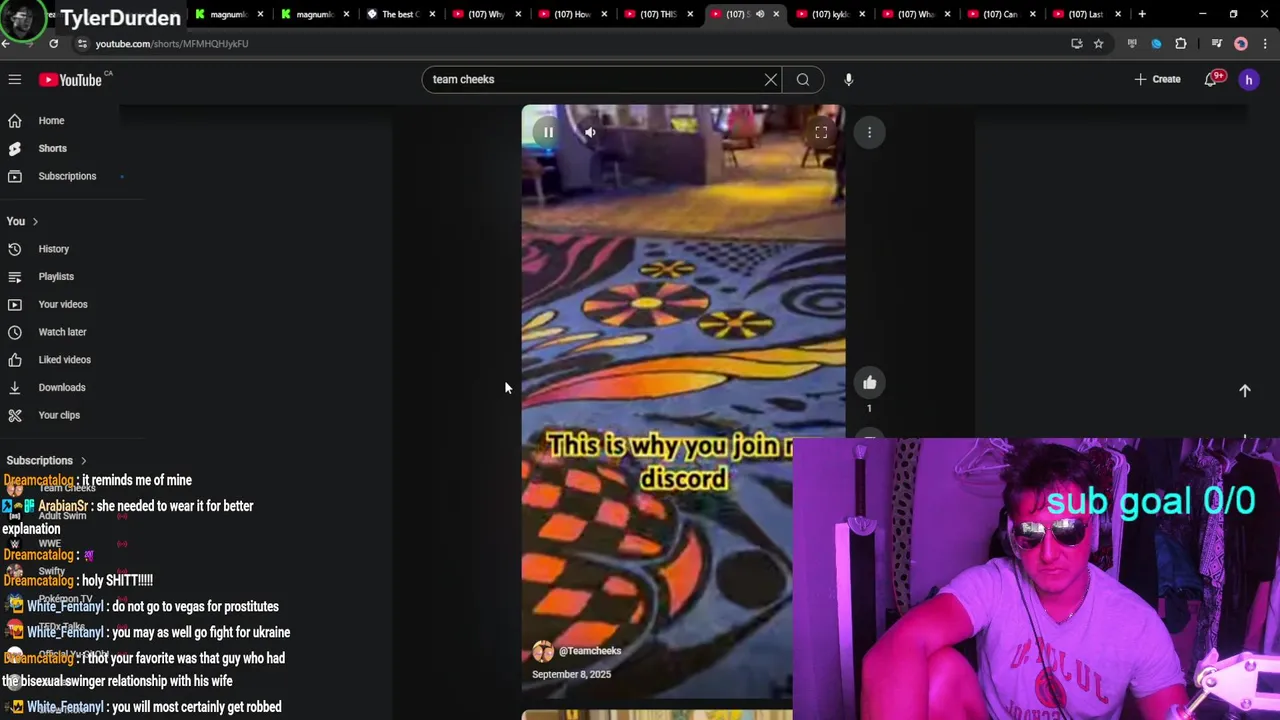This screenshot has height=720, width=1280.
Task: Open the notifications bell
Action: (x=1211, y=79)
